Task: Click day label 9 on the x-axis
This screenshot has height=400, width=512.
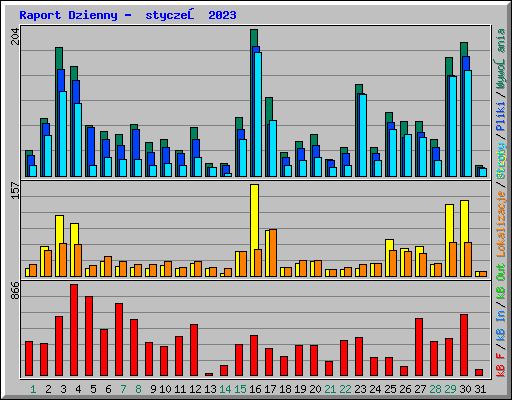Action: point(153,389)
